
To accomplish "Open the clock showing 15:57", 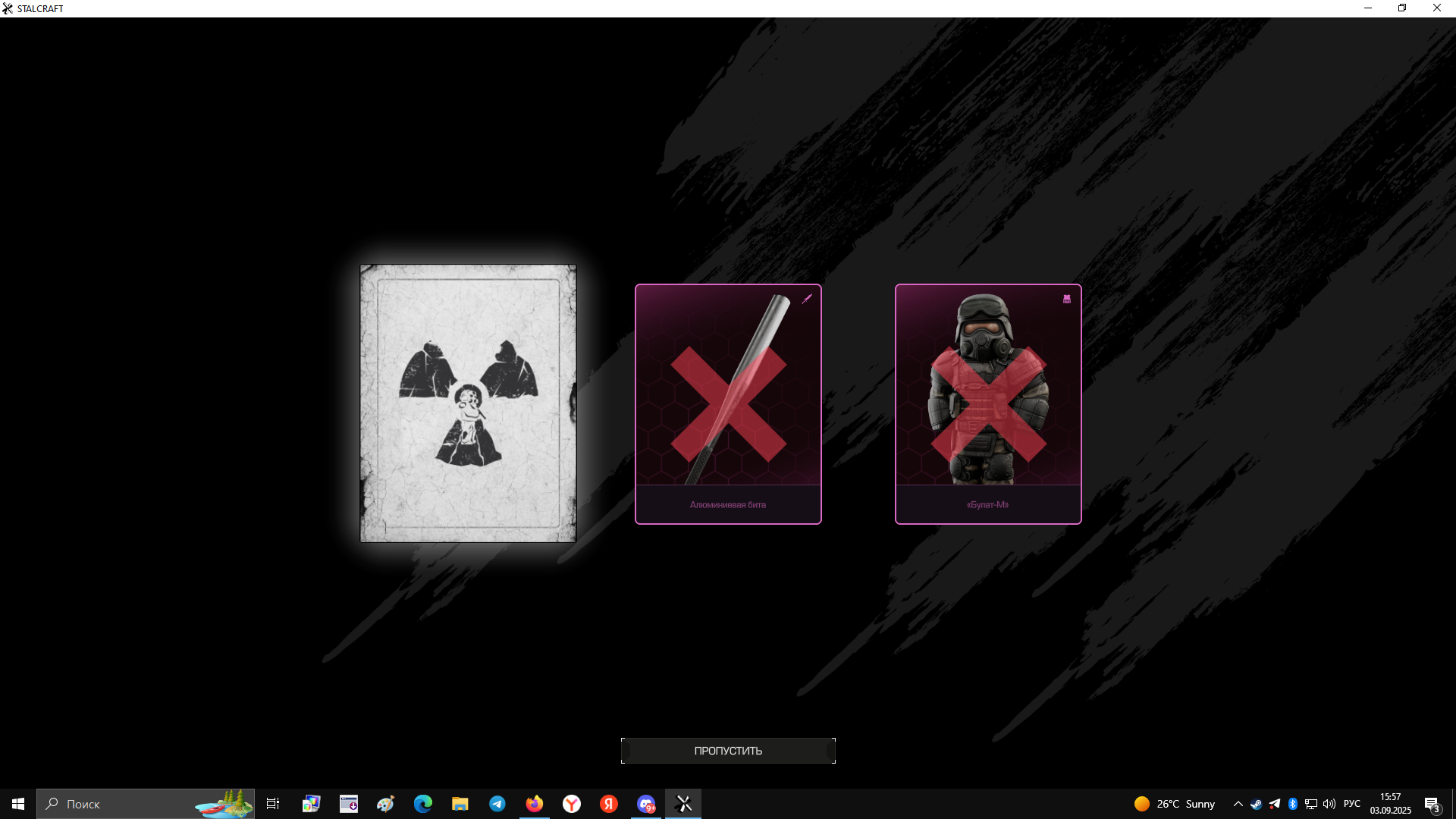I will click(1391, 804).
